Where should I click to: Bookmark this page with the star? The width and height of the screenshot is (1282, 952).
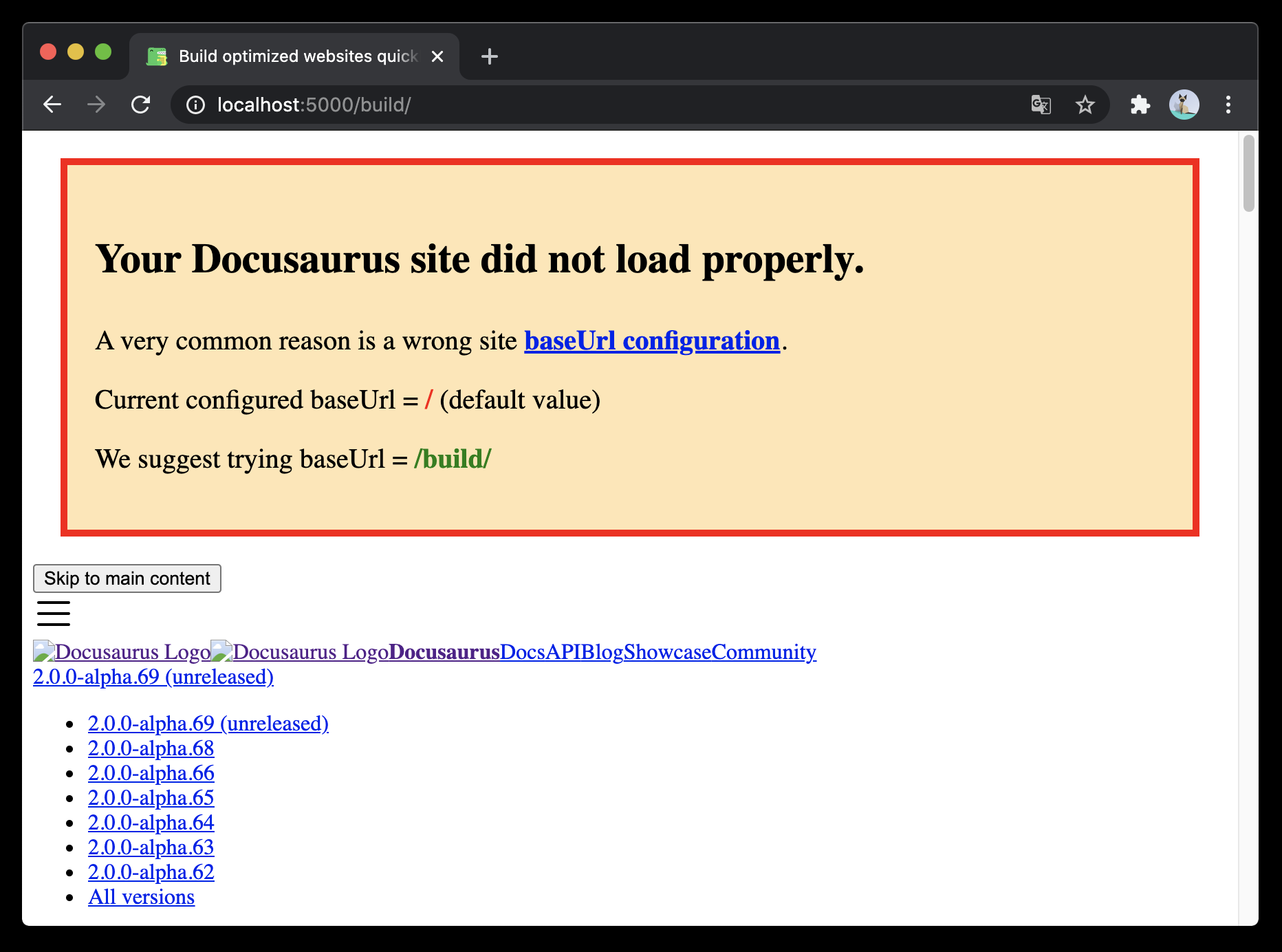click(1085, 105)
